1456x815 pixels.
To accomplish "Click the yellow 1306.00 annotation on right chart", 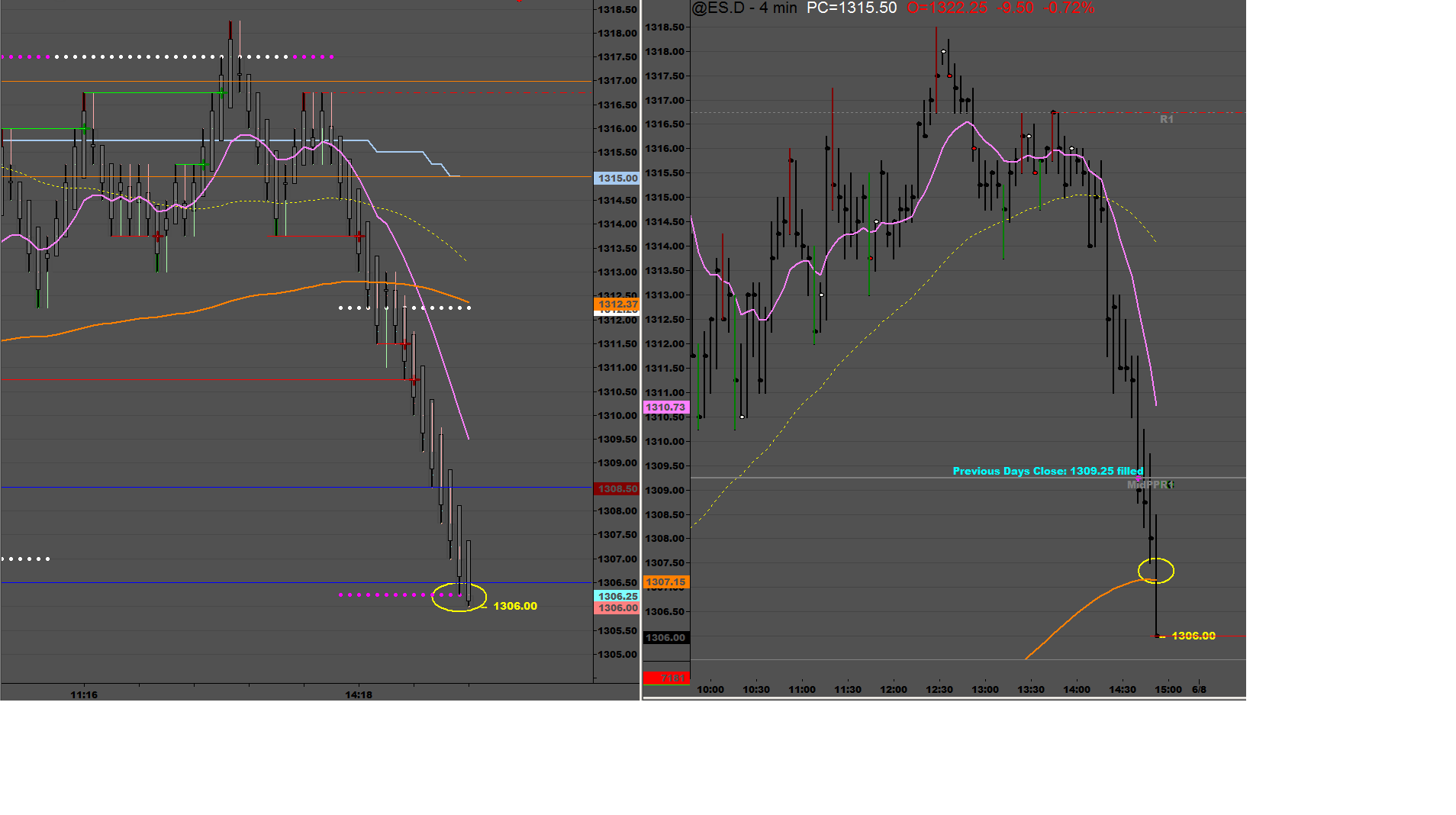I will pyautogui.click(x=1193, y=636).
